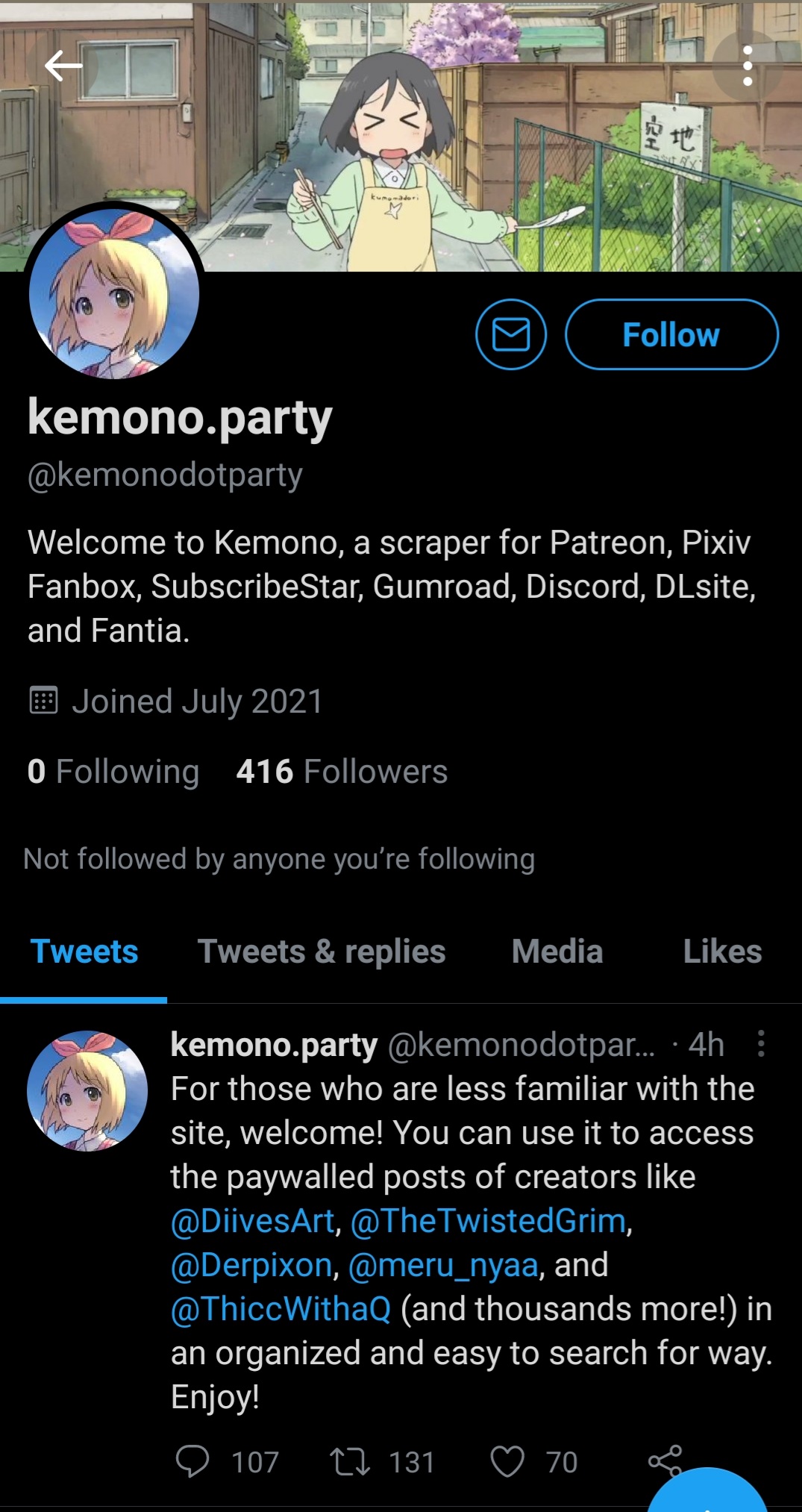Switch to the Tweets tab

84,952
